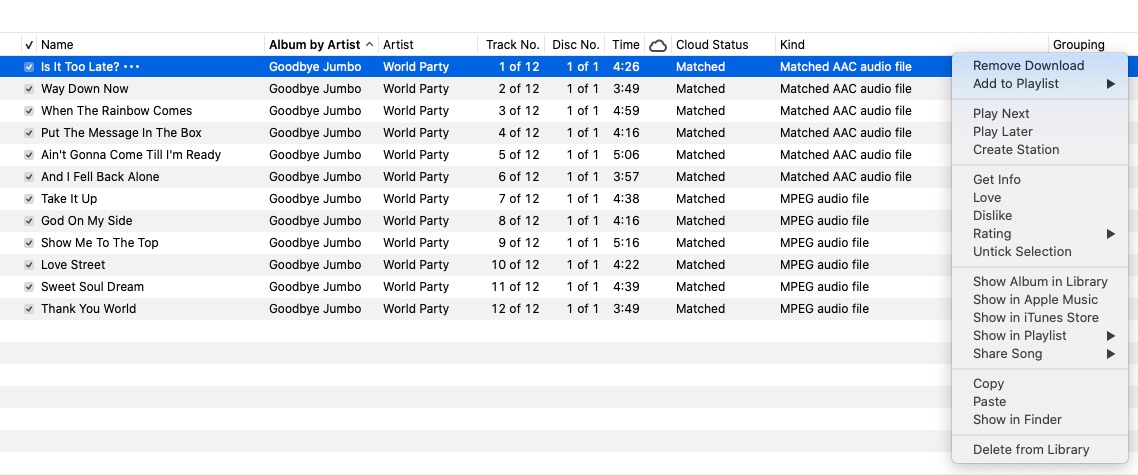The image size is (1138, 475).
Task: Click MPEG audio file in Love Street row
Action: coord(824,265)
